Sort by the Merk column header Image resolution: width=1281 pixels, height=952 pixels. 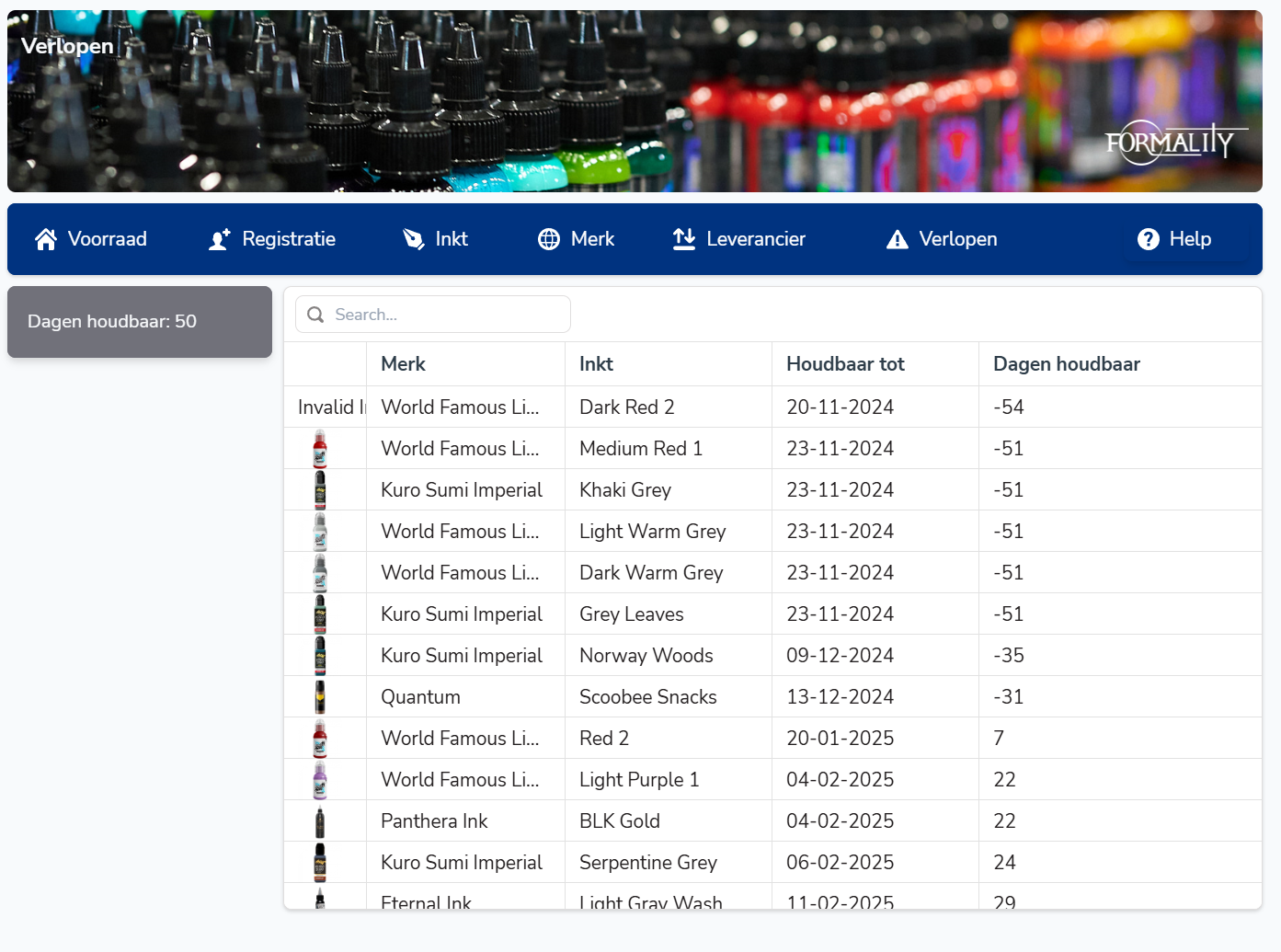point(466,364)
